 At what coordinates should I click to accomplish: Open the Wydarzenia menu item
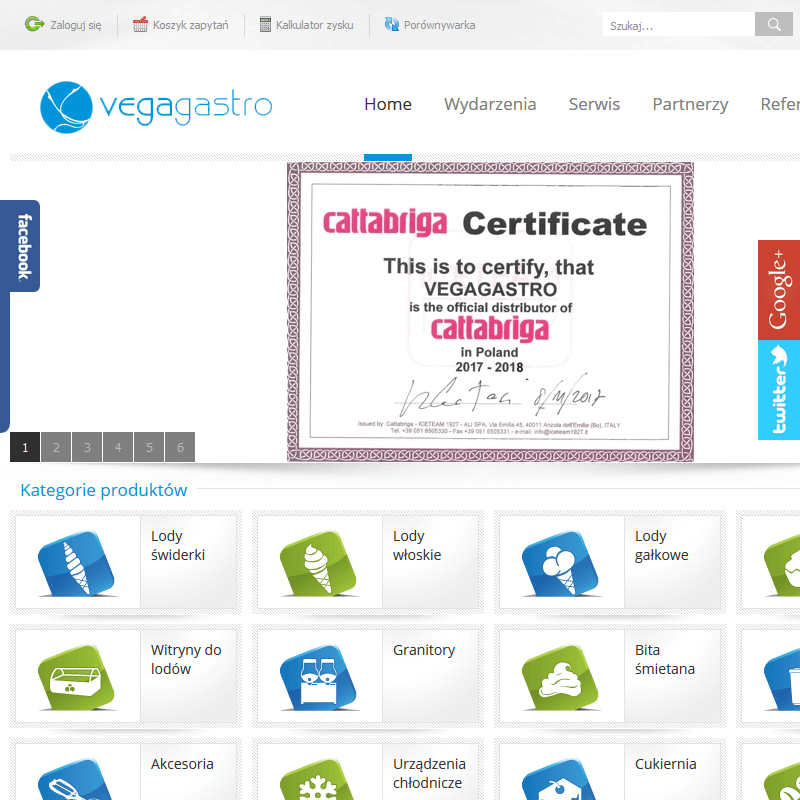[490, 105]
